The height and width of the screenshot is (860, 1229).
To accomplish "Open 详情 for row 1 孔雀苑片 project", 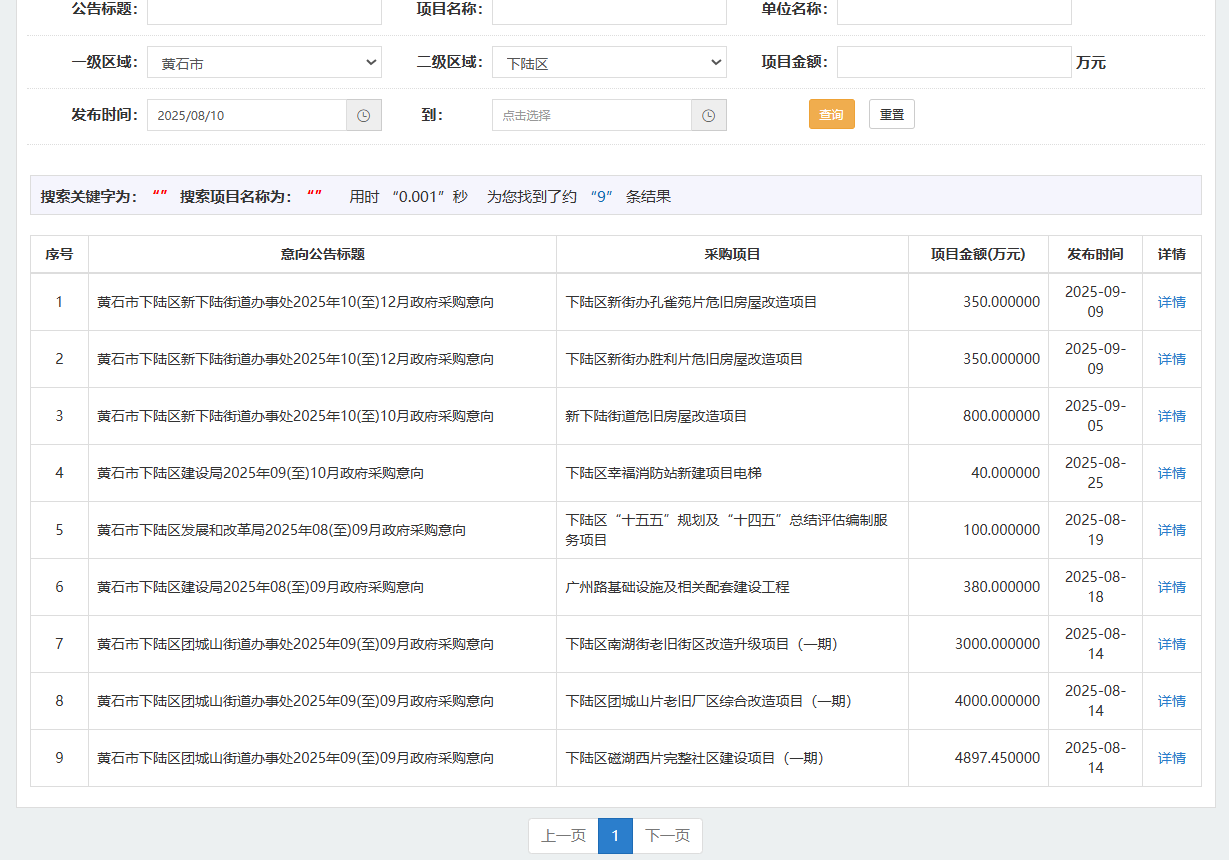I will pos(1171,302).
